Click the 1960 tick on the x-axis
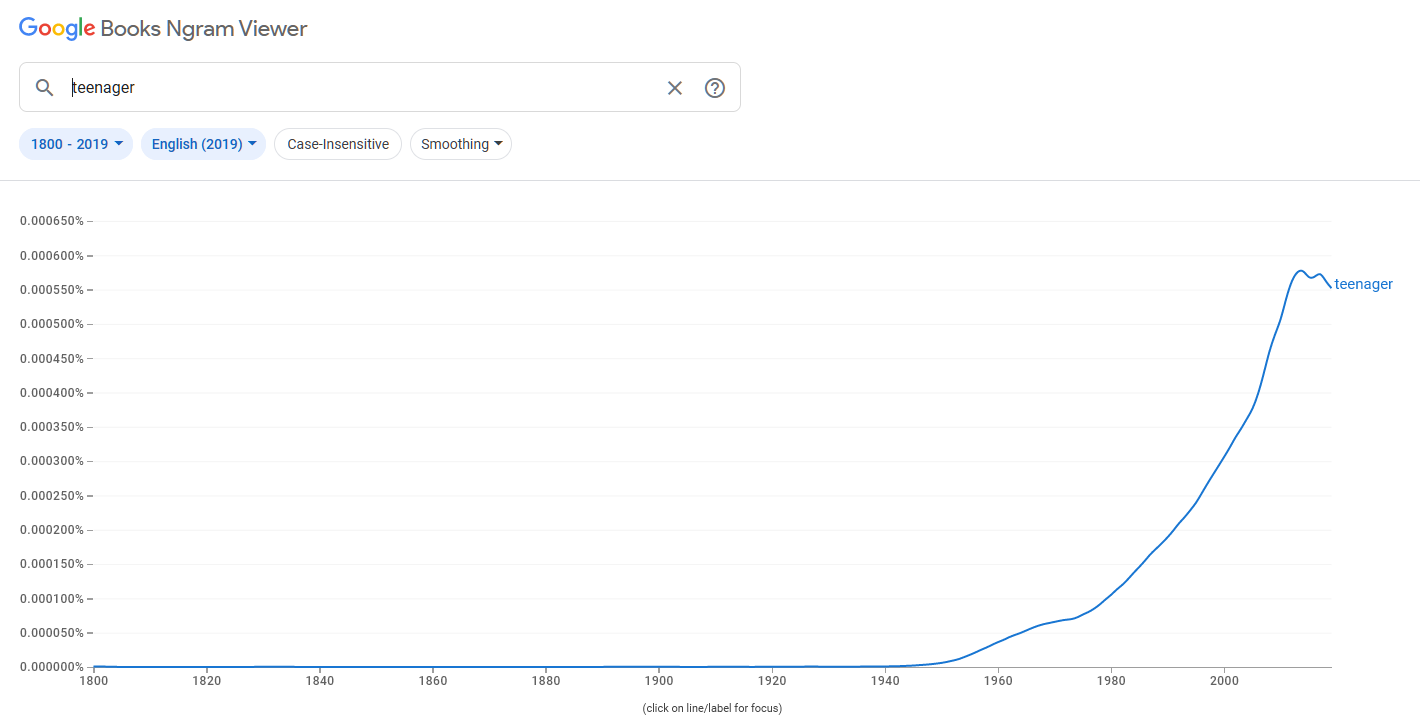The height and width of the screenshot is (723, 1420). pyautogui.click(x=998, y=681)
